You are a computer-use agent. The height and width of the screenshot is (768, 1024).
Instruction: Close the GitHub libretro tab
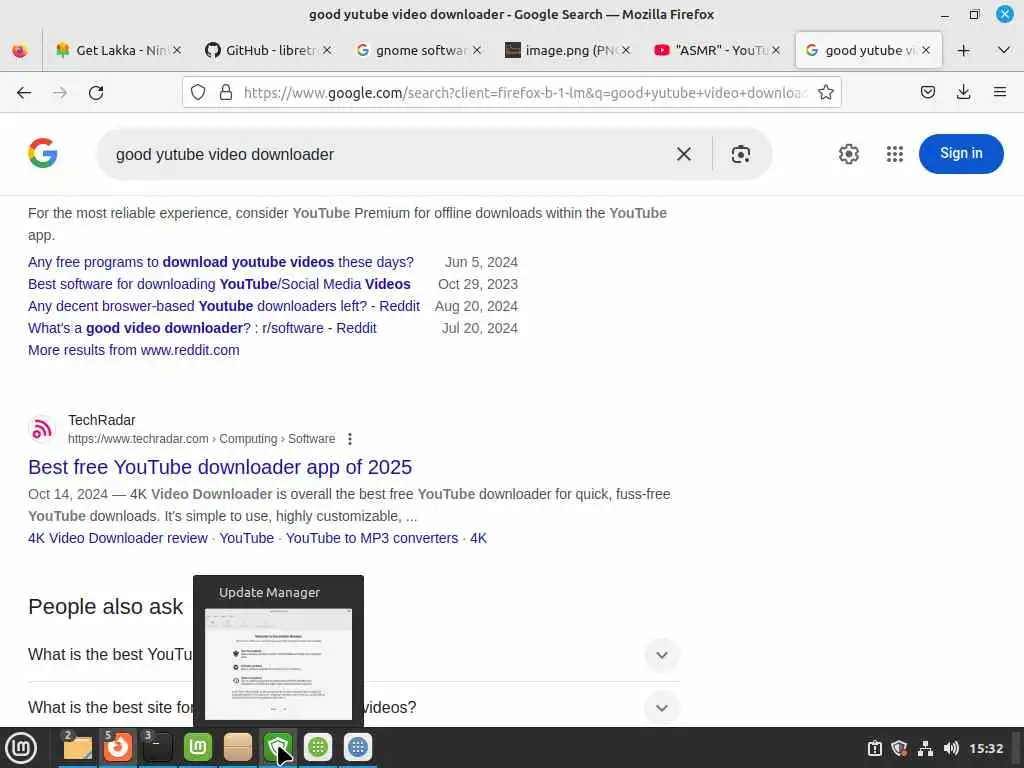coord(327,50)
